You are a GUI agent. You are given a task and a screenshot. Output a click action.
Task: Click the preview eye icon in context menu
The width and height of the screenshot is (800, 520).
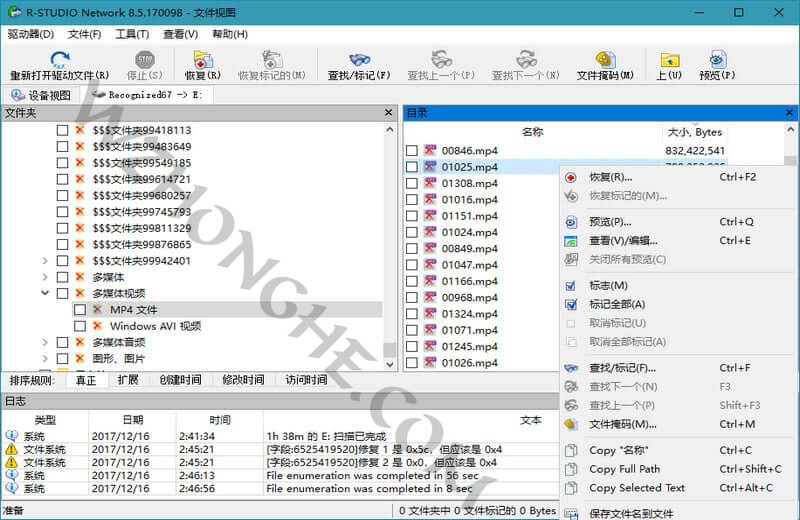(571, 222)
